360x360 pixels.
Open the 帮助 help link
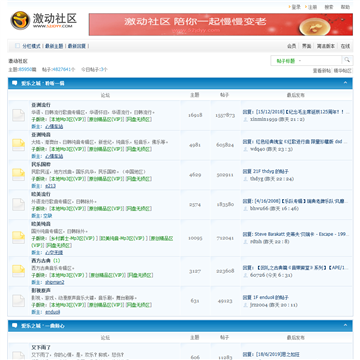coord(345,7)
